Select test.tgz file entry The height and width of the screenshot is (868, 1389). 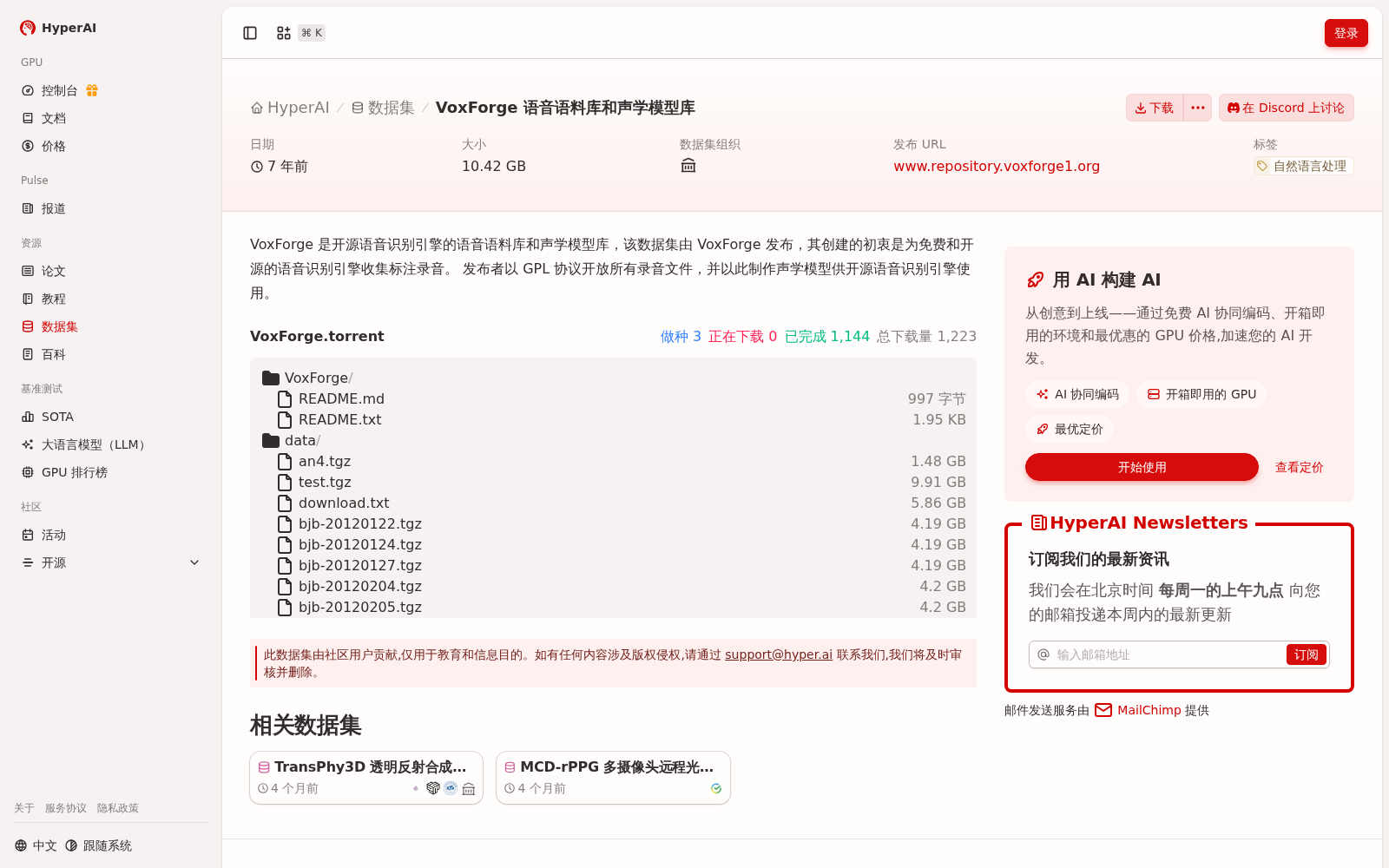(x=613, y=482)
